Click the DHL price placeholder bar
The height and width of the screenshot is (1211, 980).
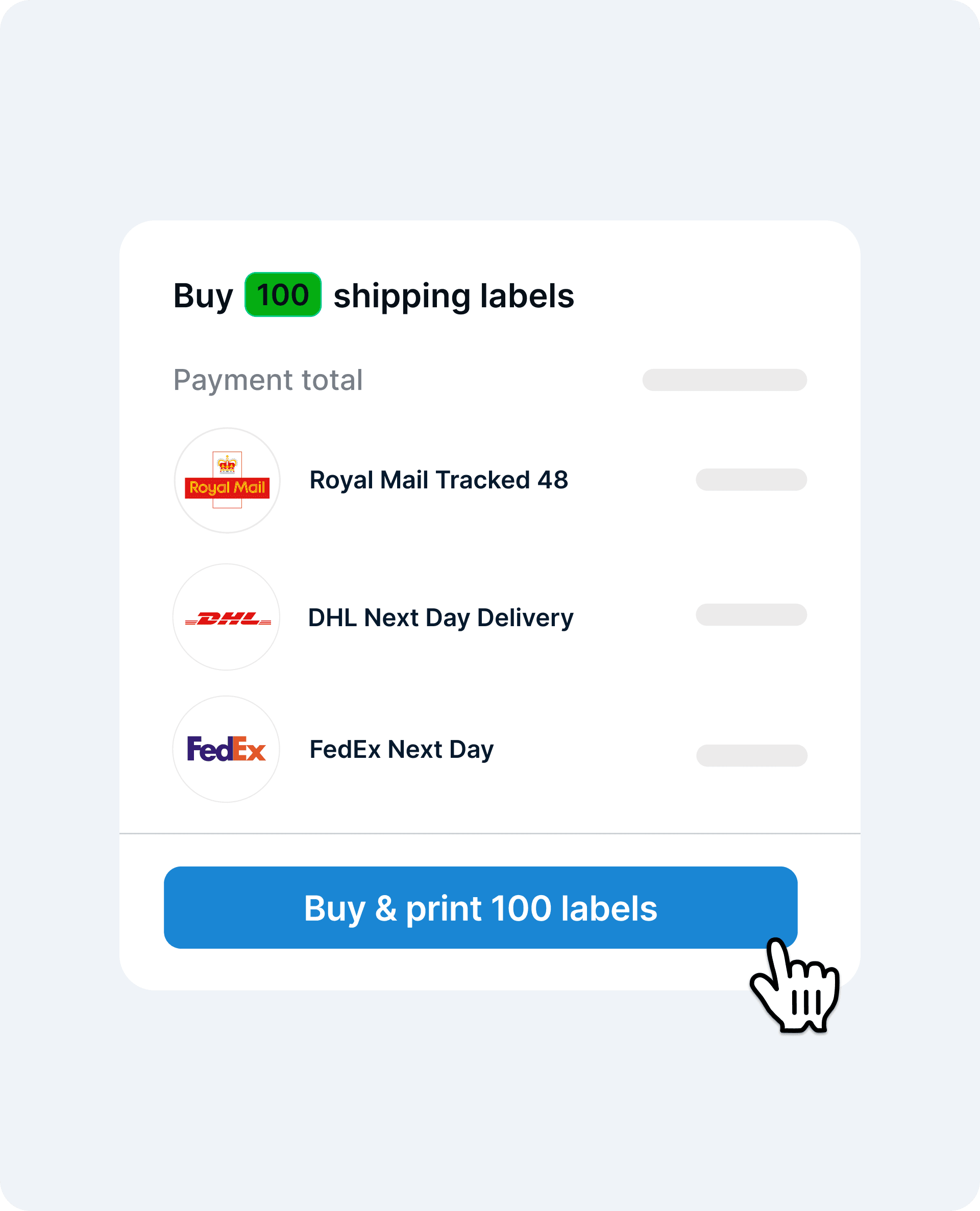point(751,614)
